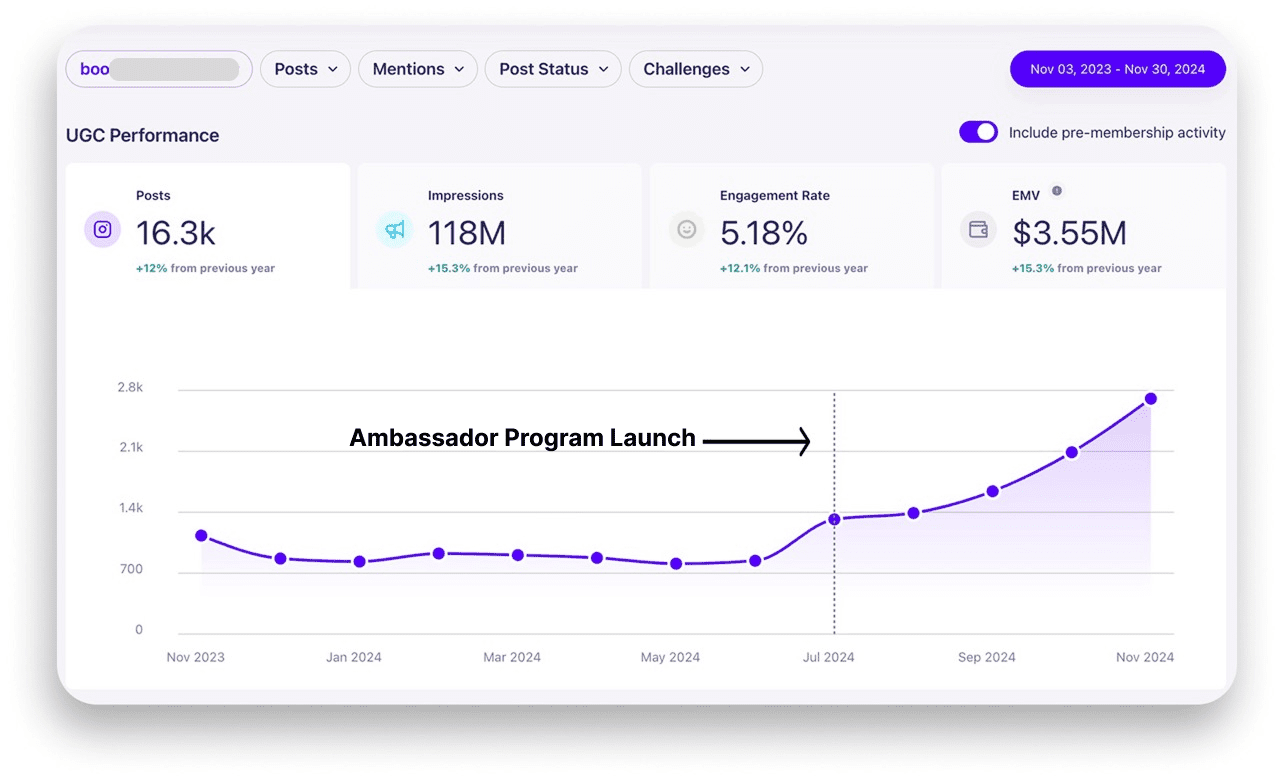The height and width of the screenshot is (779, 1280).
Task: Click the highest Nov 2024 data point
Action: [x=1150, y=397]
